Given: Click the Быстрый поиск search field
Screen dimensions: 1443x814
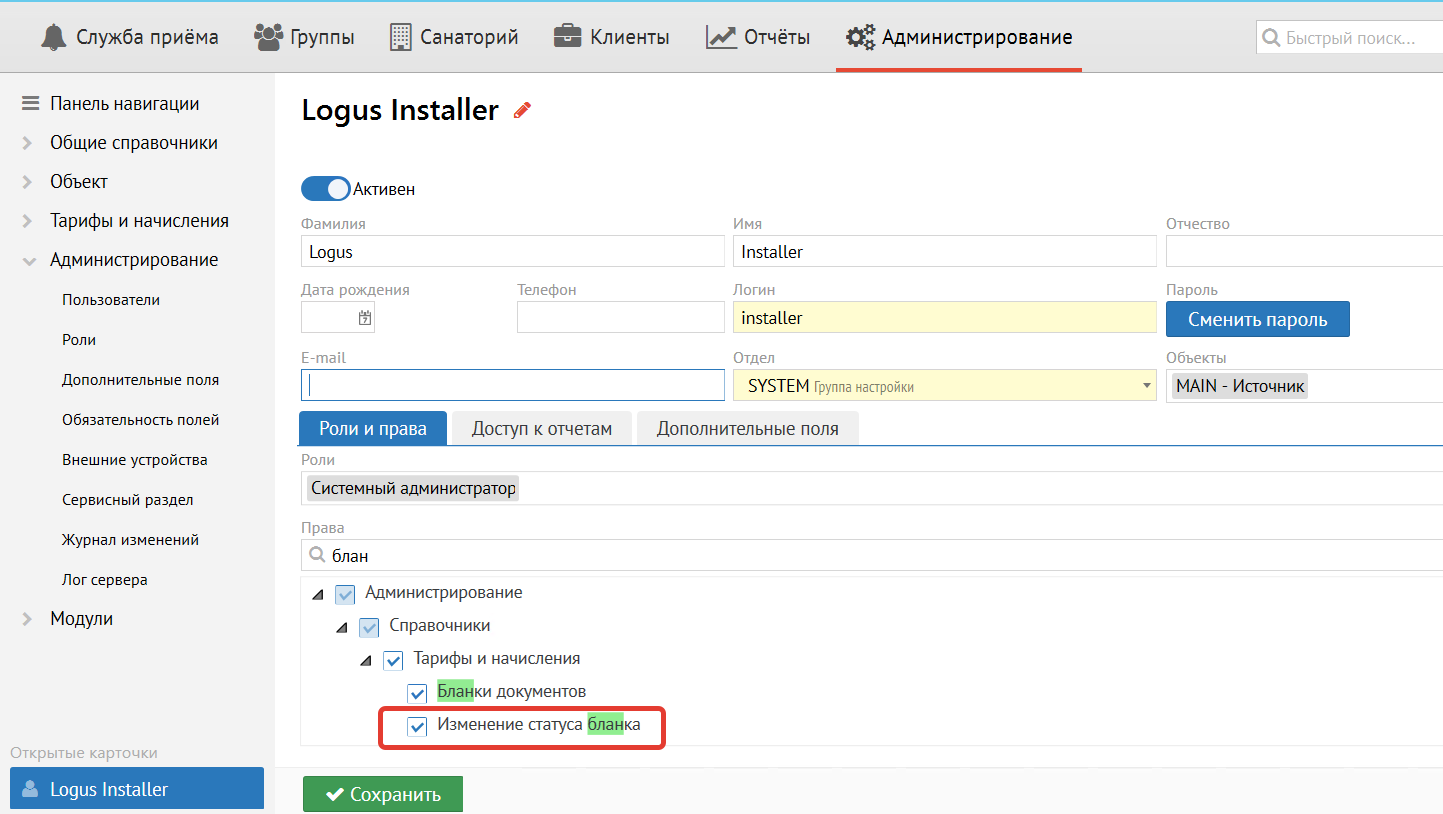Looking at the screenshot, I should coord(1350,38).
